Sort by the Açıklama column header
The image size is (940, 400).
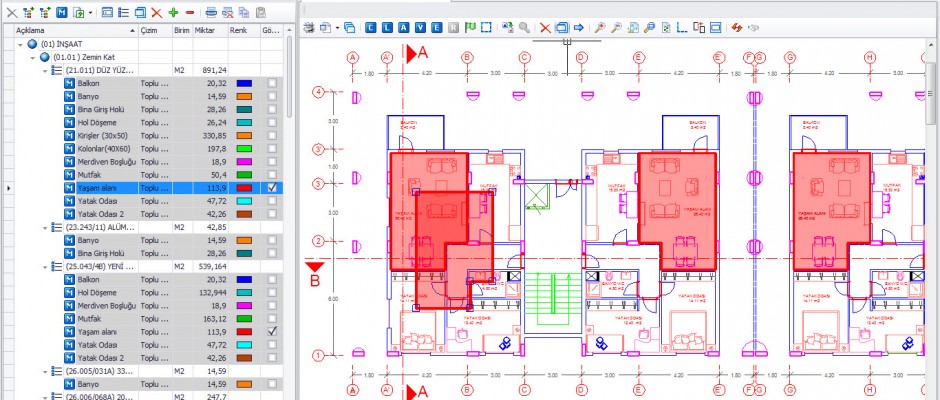(70, 31)
